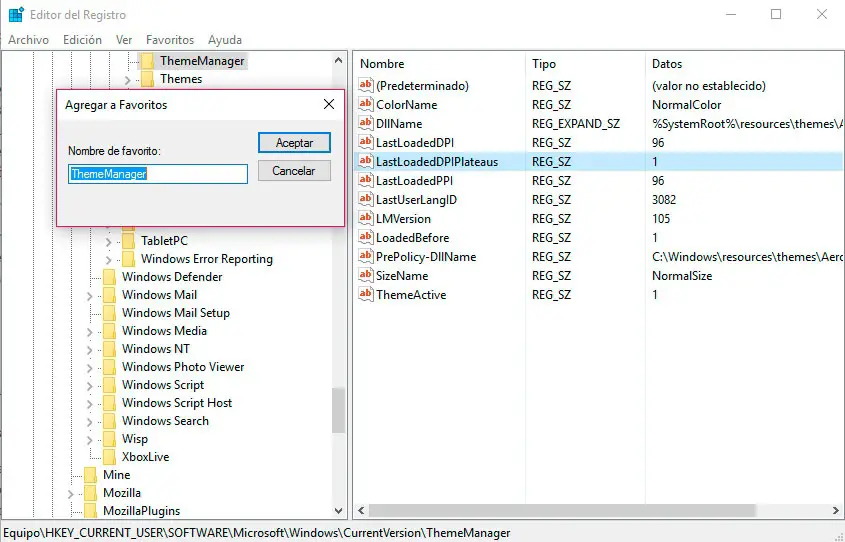Click the values pane scroll left arrow
Screen dimensions: 845x542
(x=362, y=510)
